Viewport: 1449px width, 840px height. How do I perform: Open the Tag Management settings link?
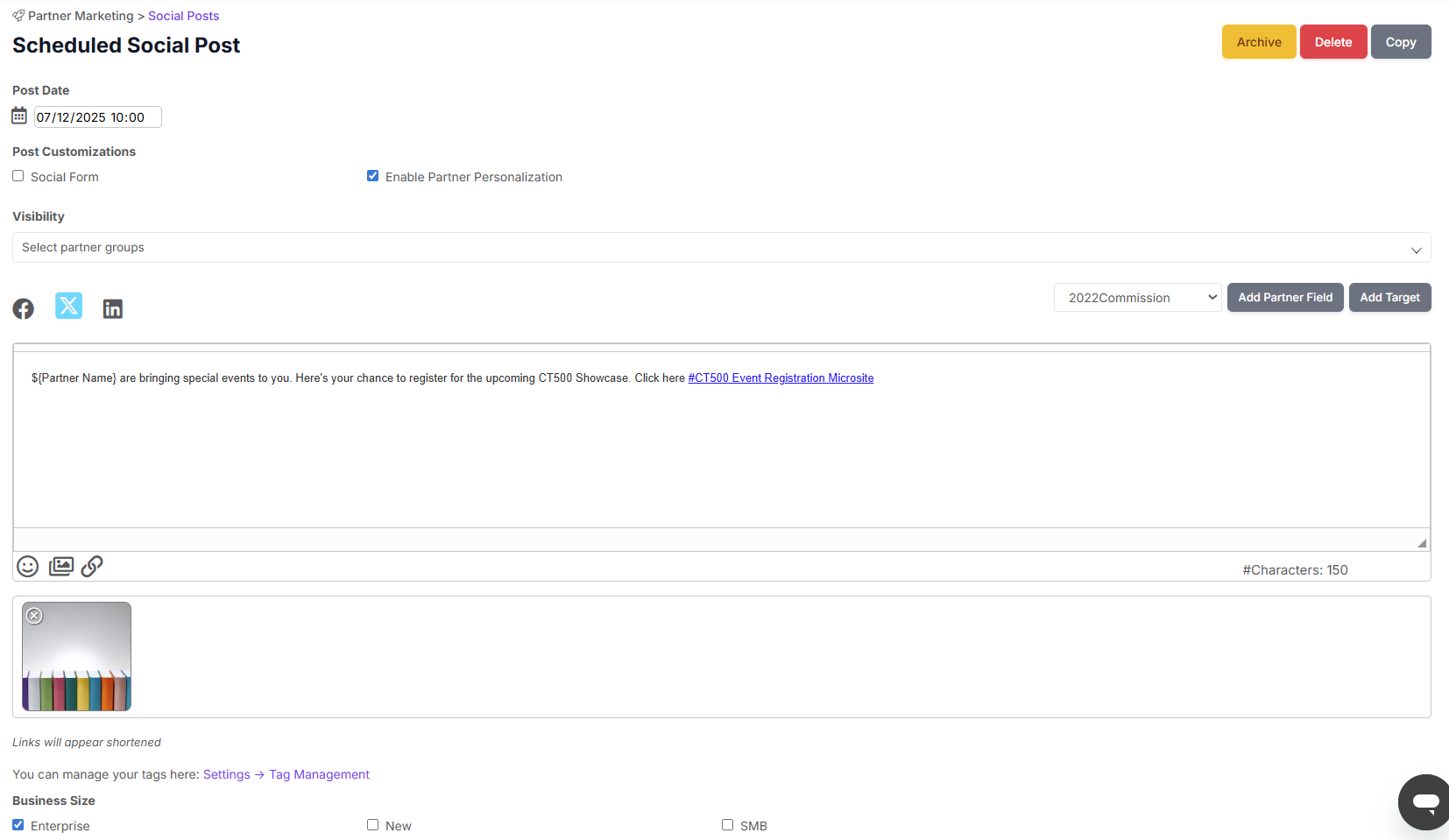[x=319, y=774]
